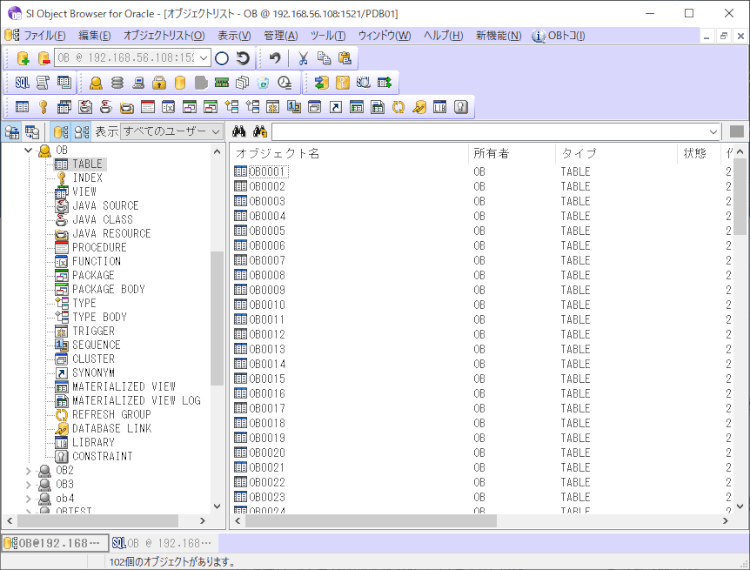Click the refresh circular arrow icon
This screenshot has height=570, width=750.
(243, 59)
